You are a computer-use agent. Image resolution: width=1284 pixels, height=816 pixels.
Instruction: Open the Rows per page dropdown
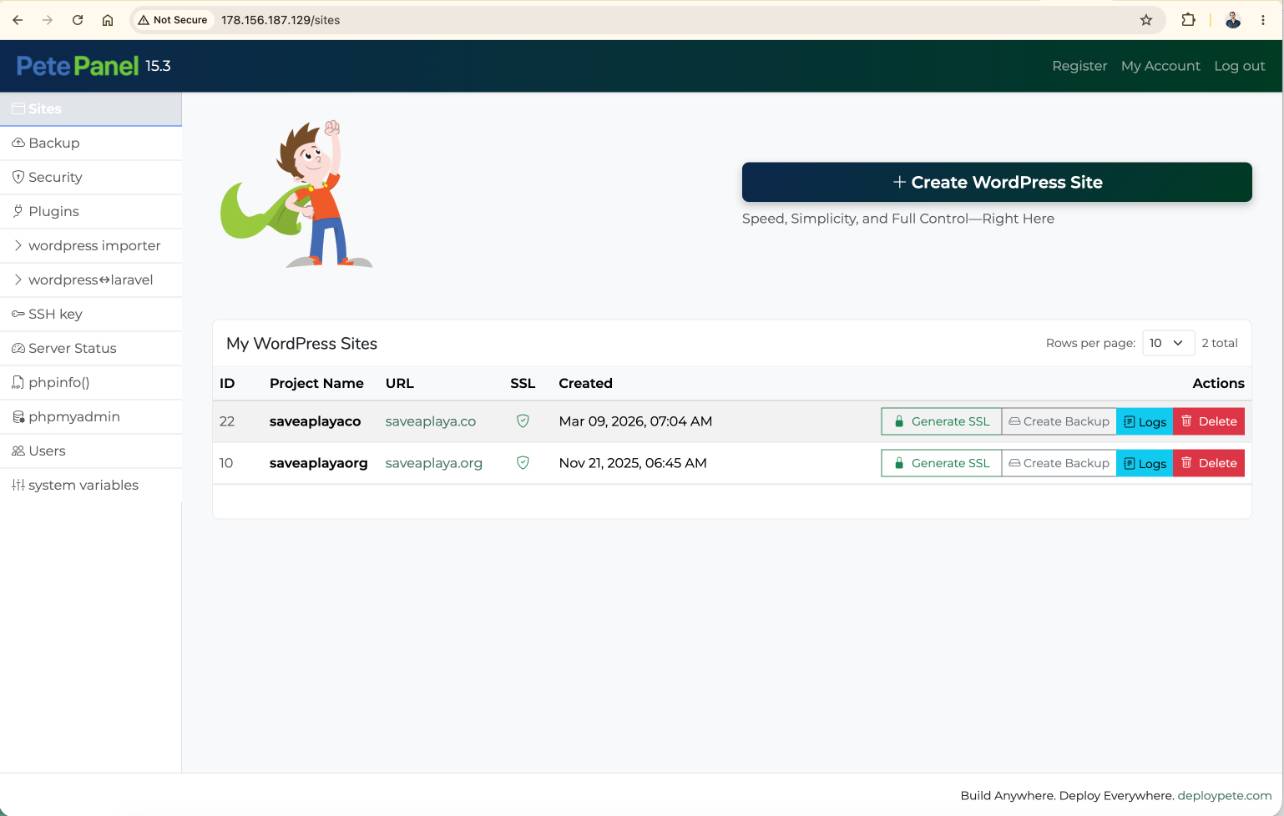tap(1168, 343)
